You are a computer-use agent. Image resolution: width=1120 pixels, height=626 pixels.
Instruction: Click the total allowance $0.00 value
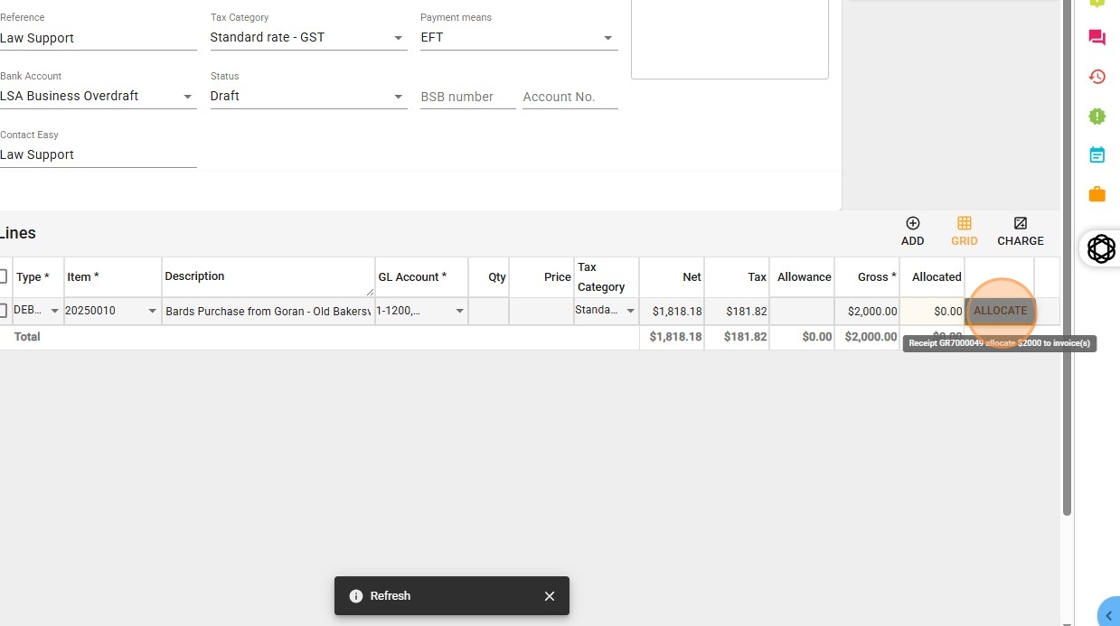816,337
